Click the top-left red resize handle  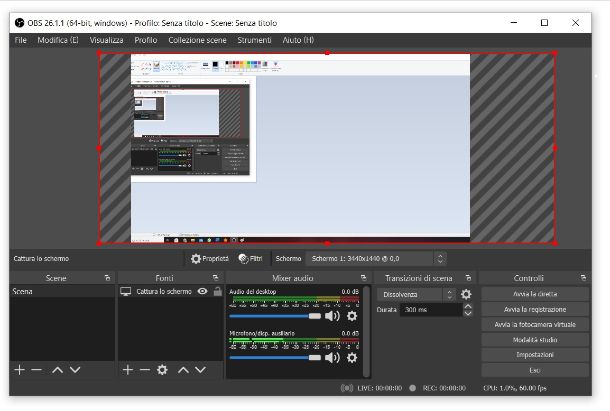[100, 53]
